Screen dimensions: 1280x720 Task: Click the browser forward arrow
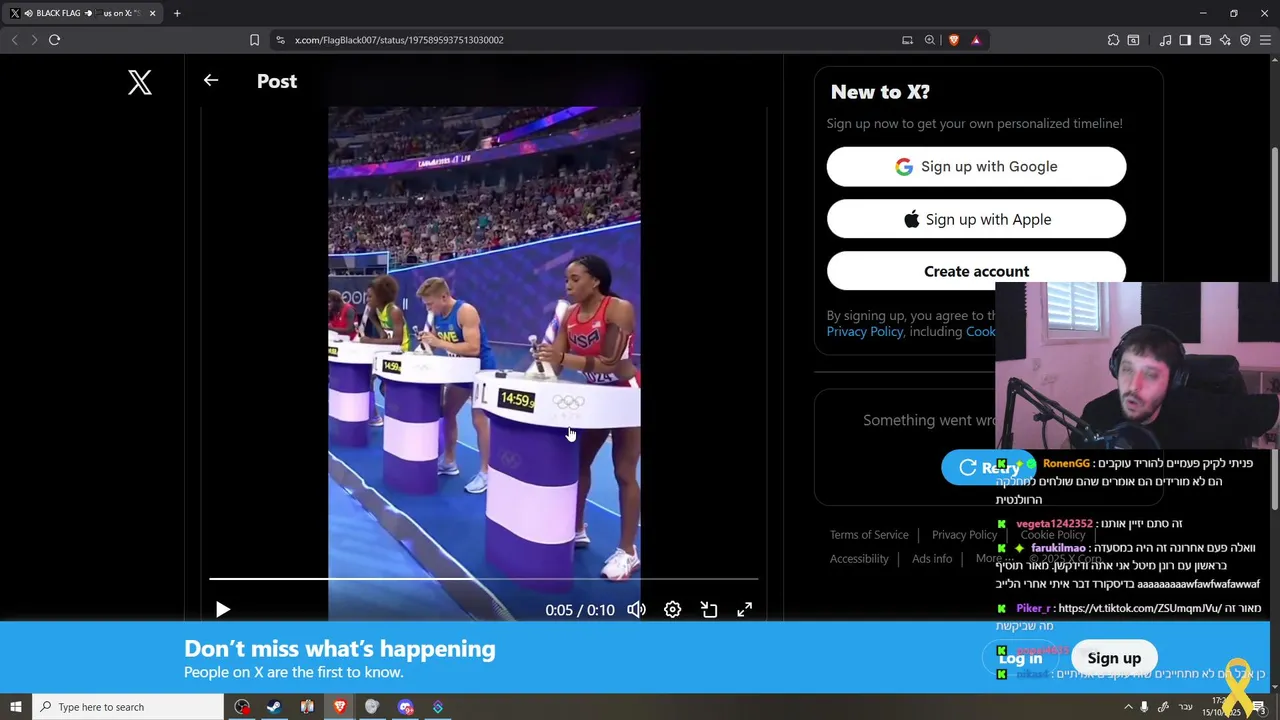pos(34,40)
